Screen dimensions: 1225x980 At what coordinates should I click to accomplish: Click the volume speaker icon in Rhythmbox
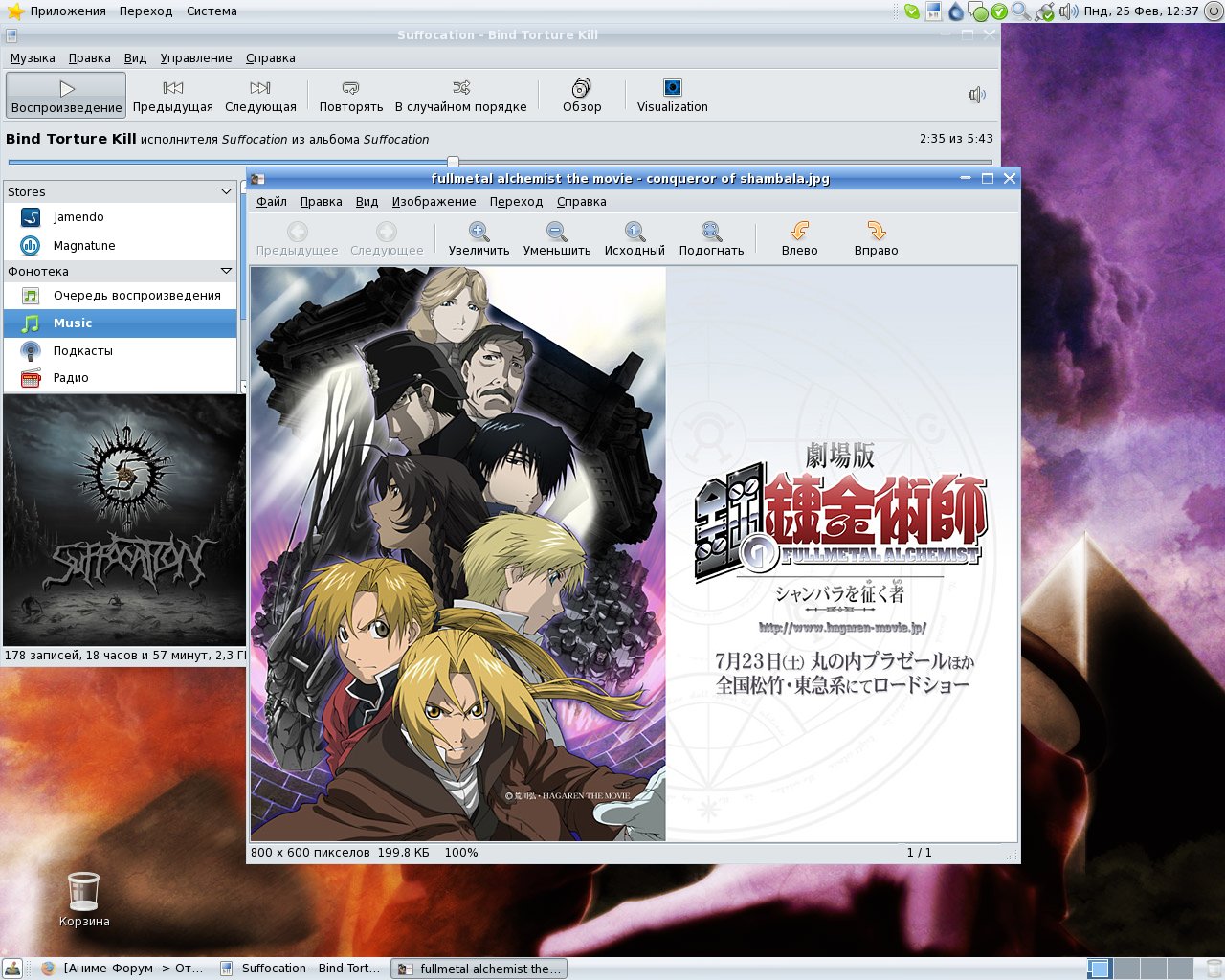point(976,95)
